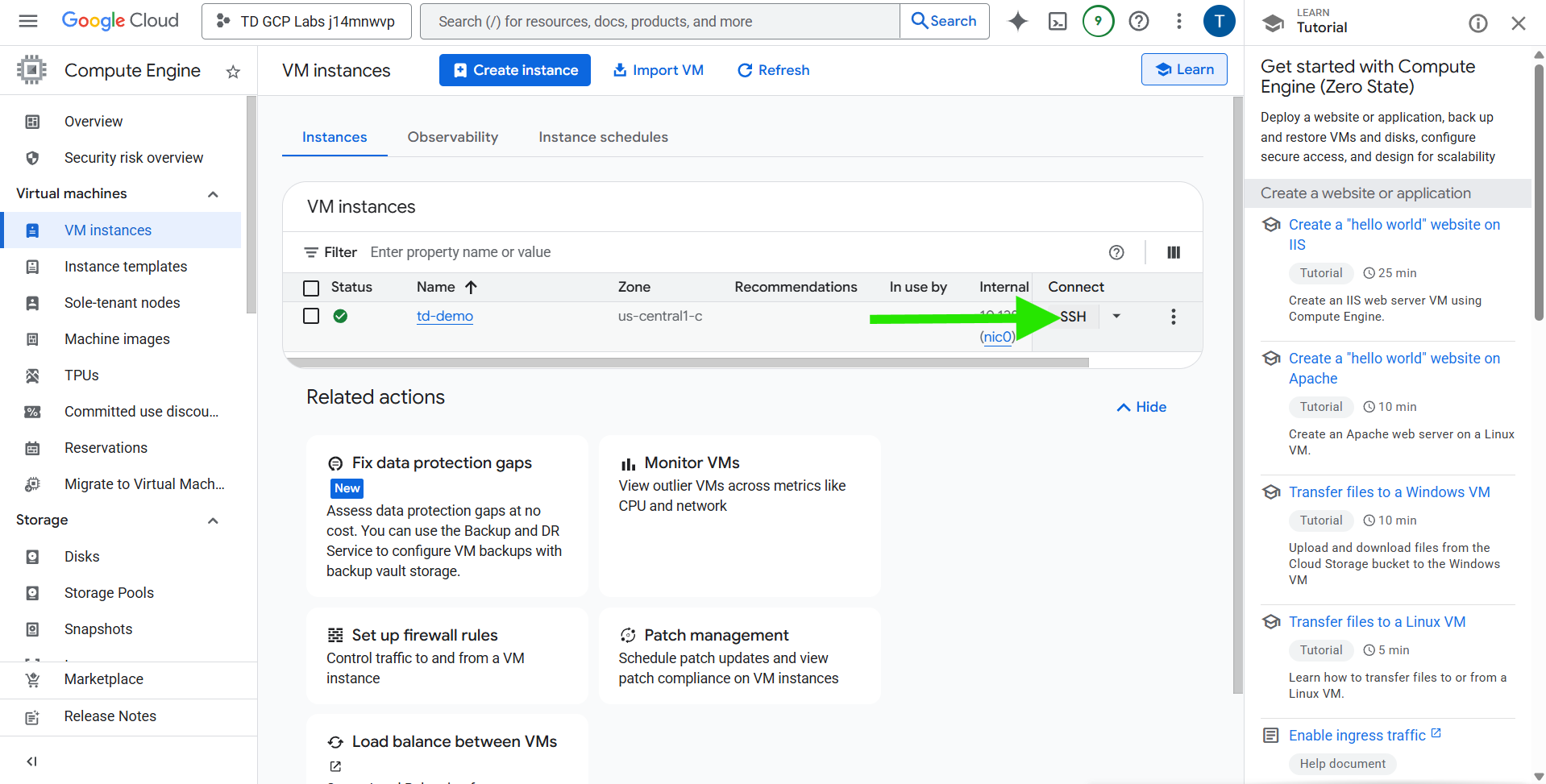Check the td-demo instance row checkbox

(x=311, y=316)
